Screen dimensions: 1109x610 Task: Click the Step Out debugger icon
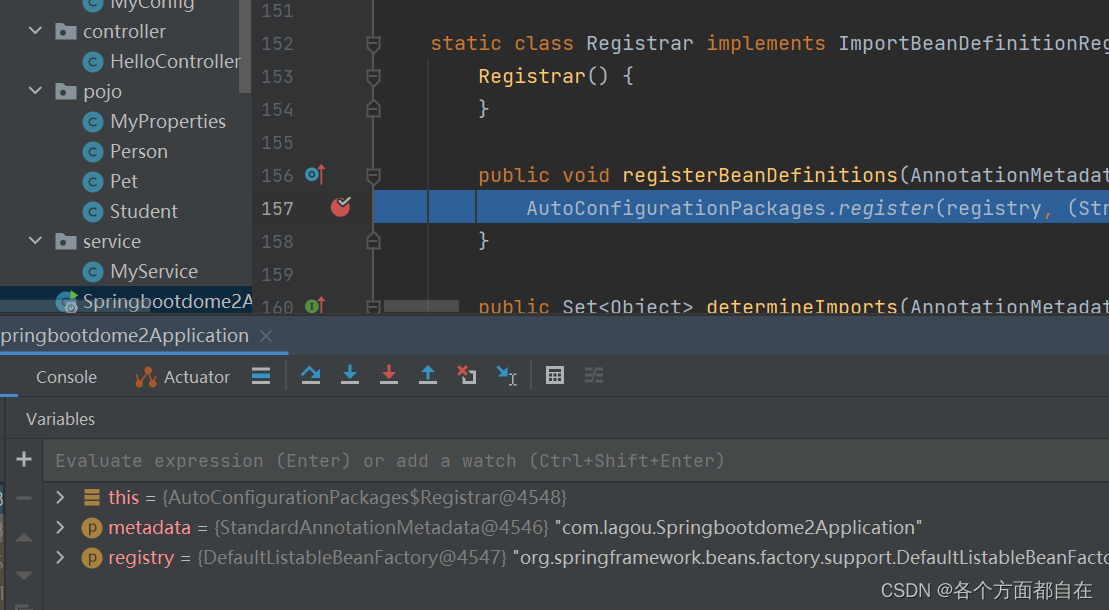428,375
